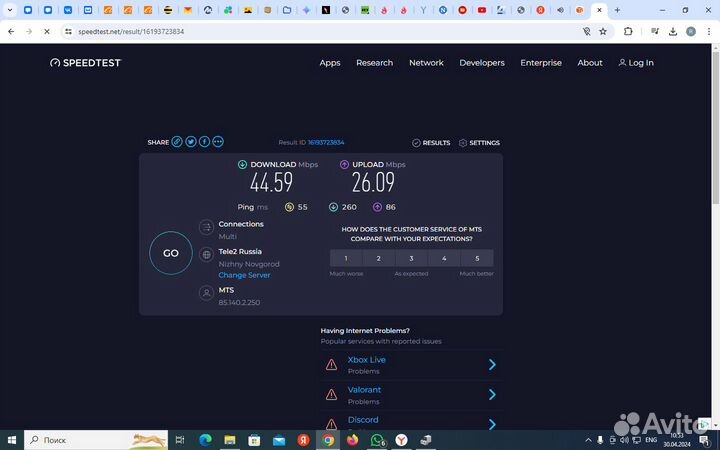
Task: Open the Windows Start menu
Action: click(11, 440)
